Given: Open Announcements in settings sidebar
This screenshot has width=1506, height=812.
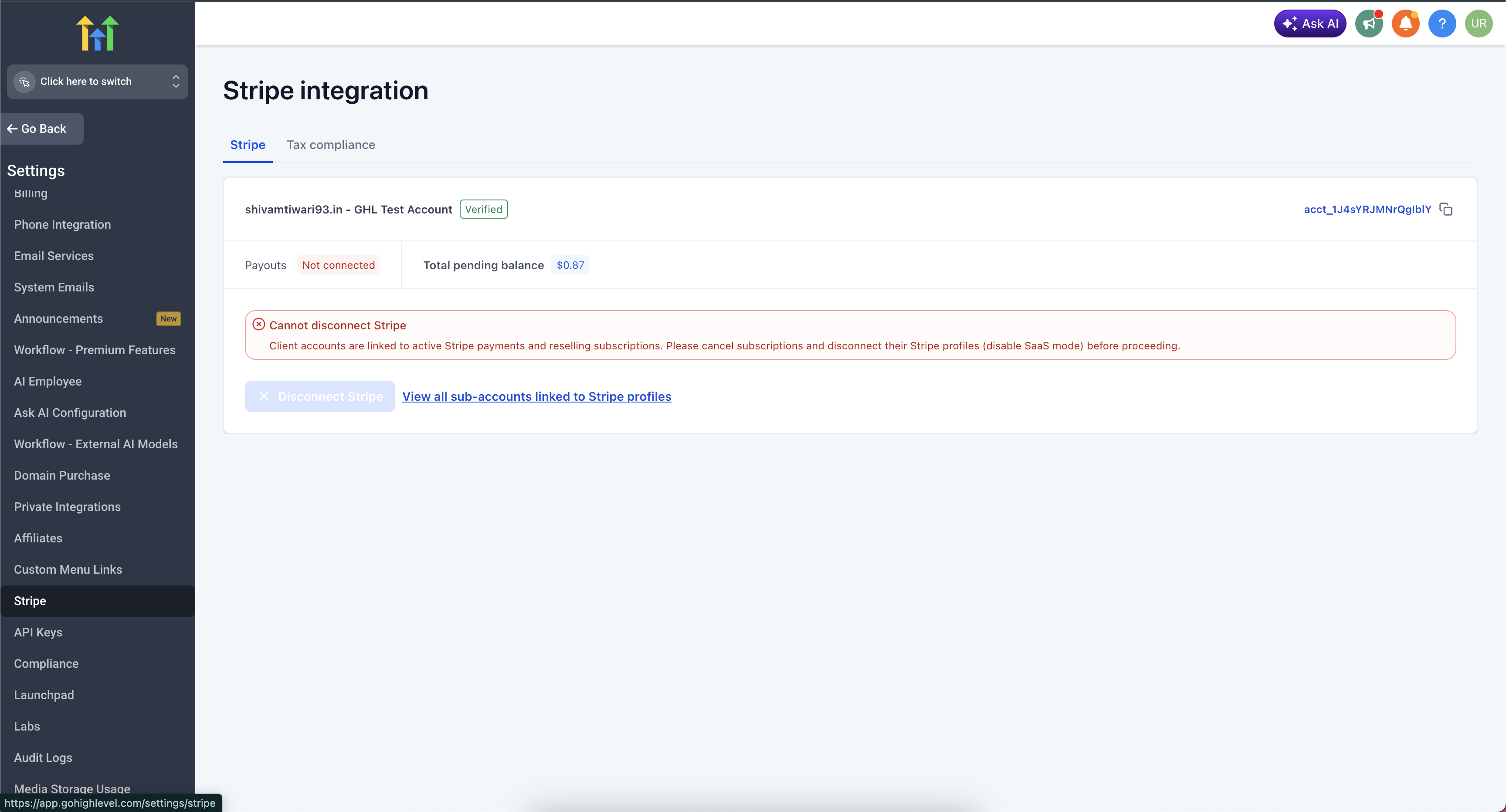Looking at the screenshot, I should [x=58, y=318].
